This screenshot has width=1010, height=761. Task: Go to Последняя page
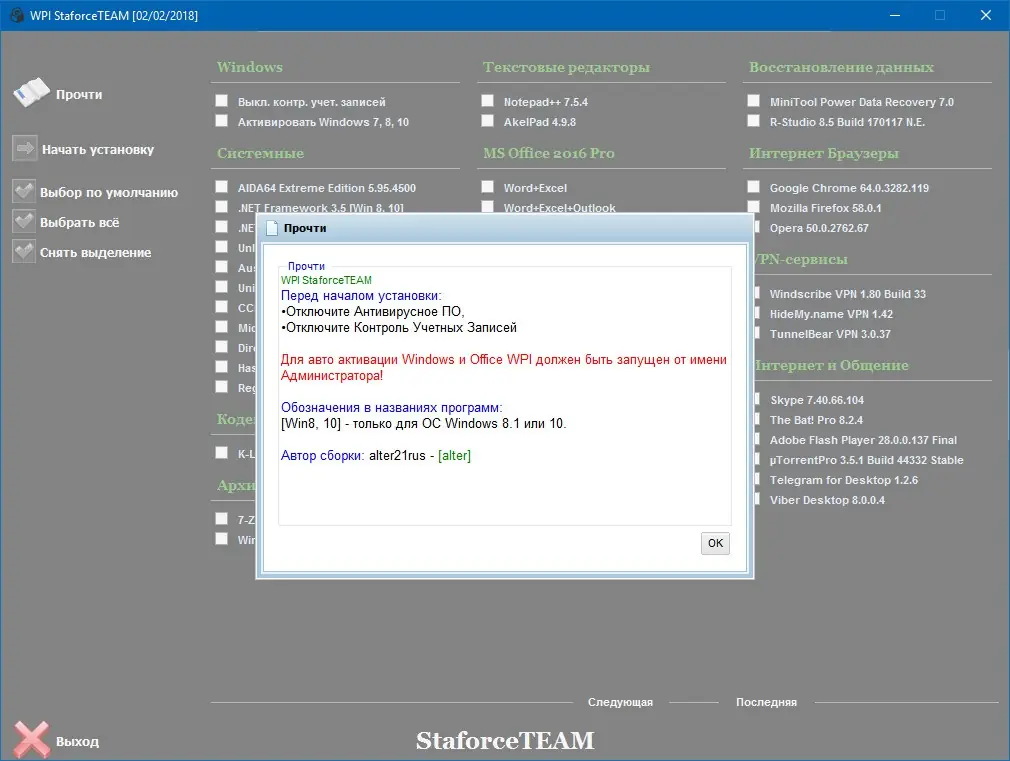coord(767,702)
